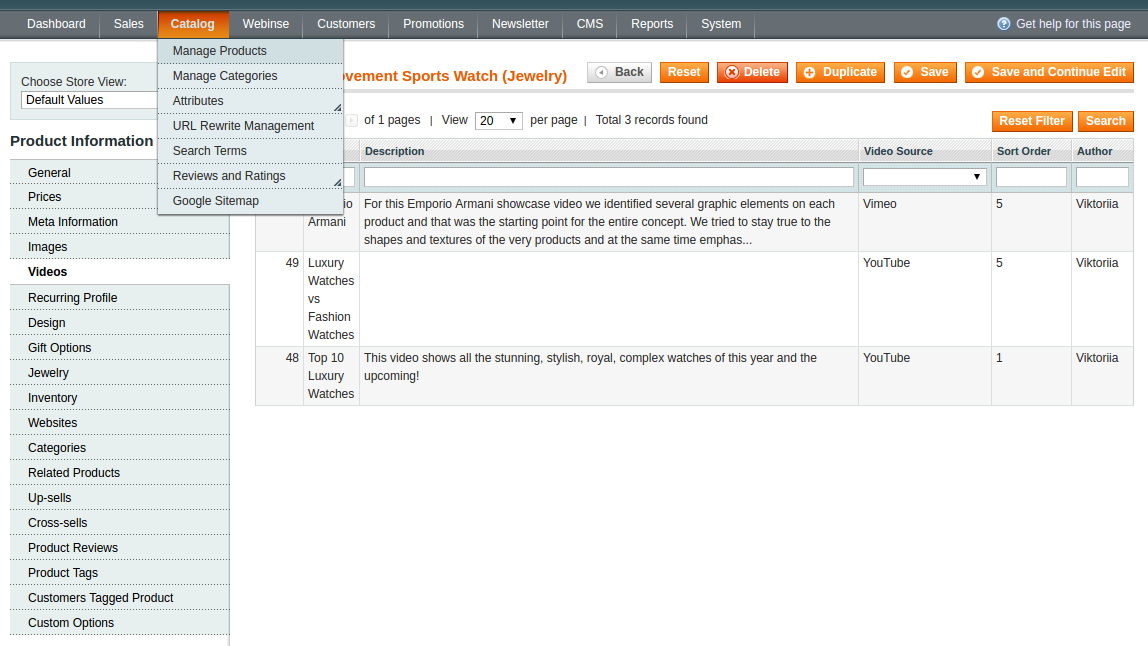1148x646 pixels.
Task: Open the Related Products tab
Action: click(x=119, y=472)
